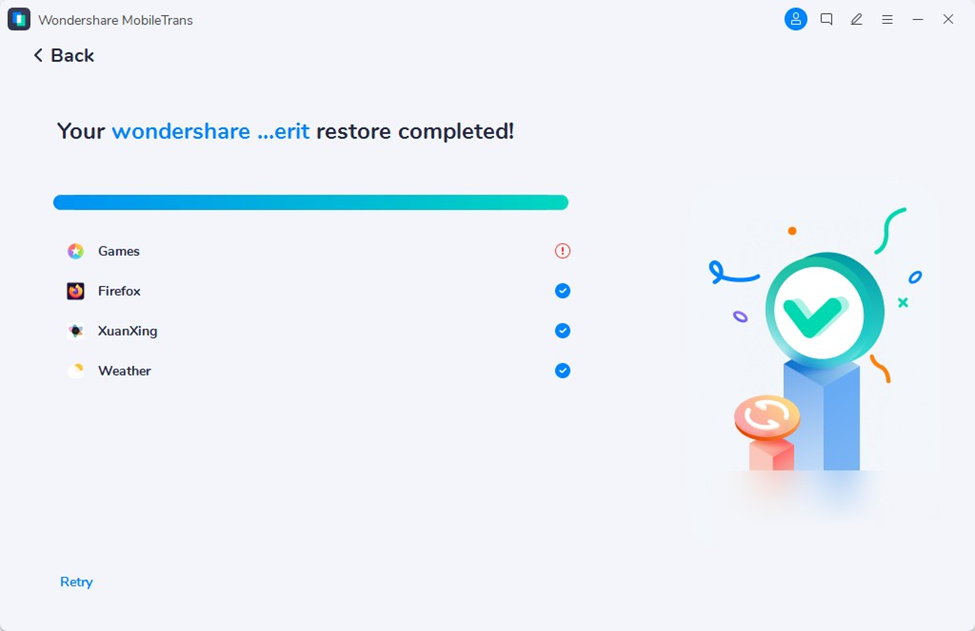Select the XuanXing row label

tap(127, 331)
